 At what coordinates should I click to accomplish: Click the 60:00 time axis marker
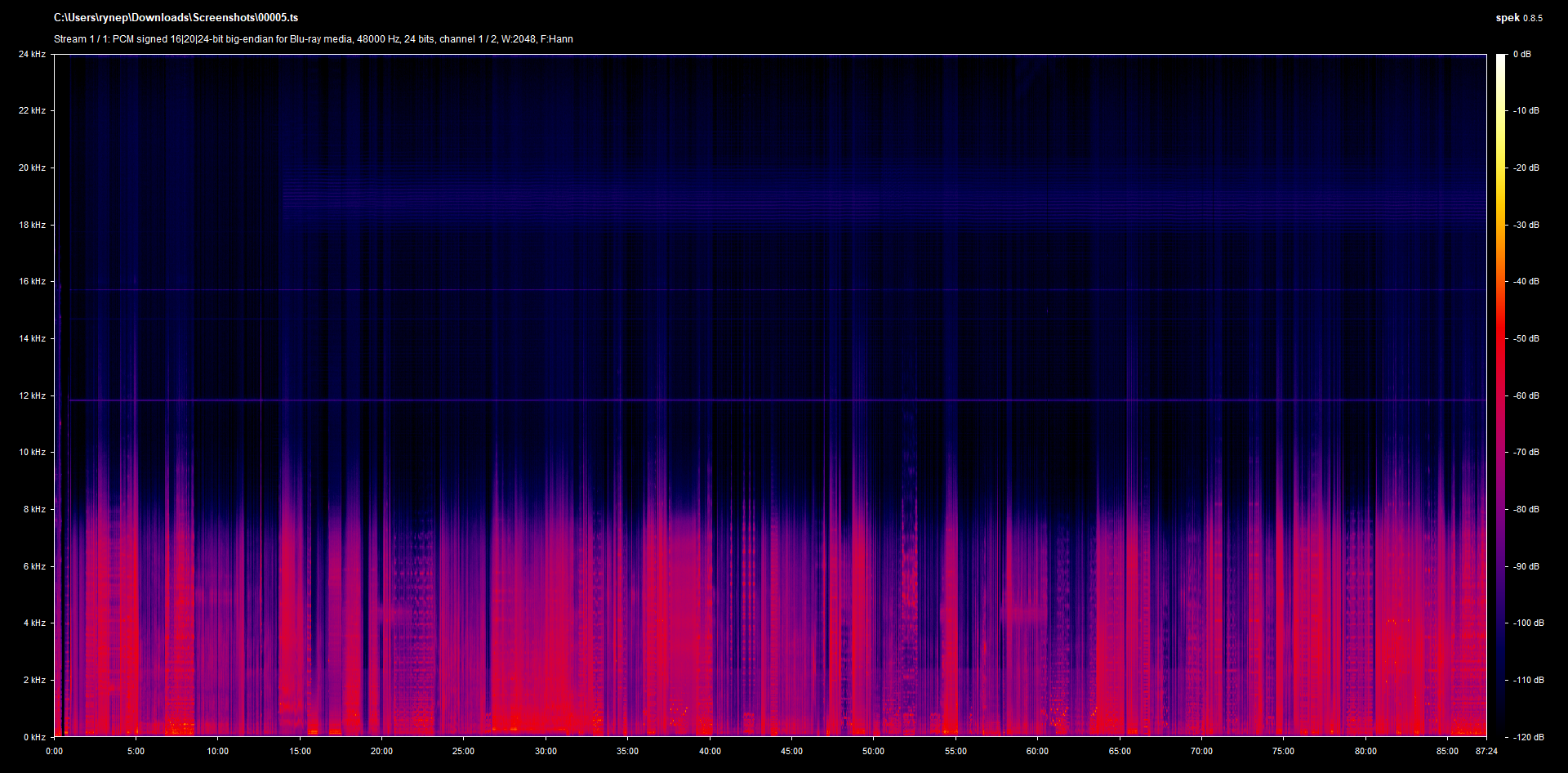tap(1037, 751)
